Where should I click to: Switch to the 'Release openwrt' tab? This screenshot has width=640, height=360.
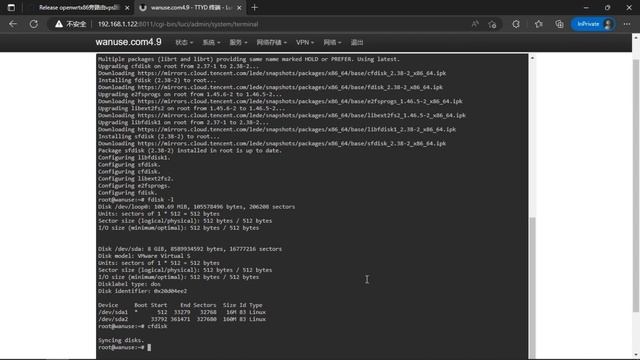[79, 7]
